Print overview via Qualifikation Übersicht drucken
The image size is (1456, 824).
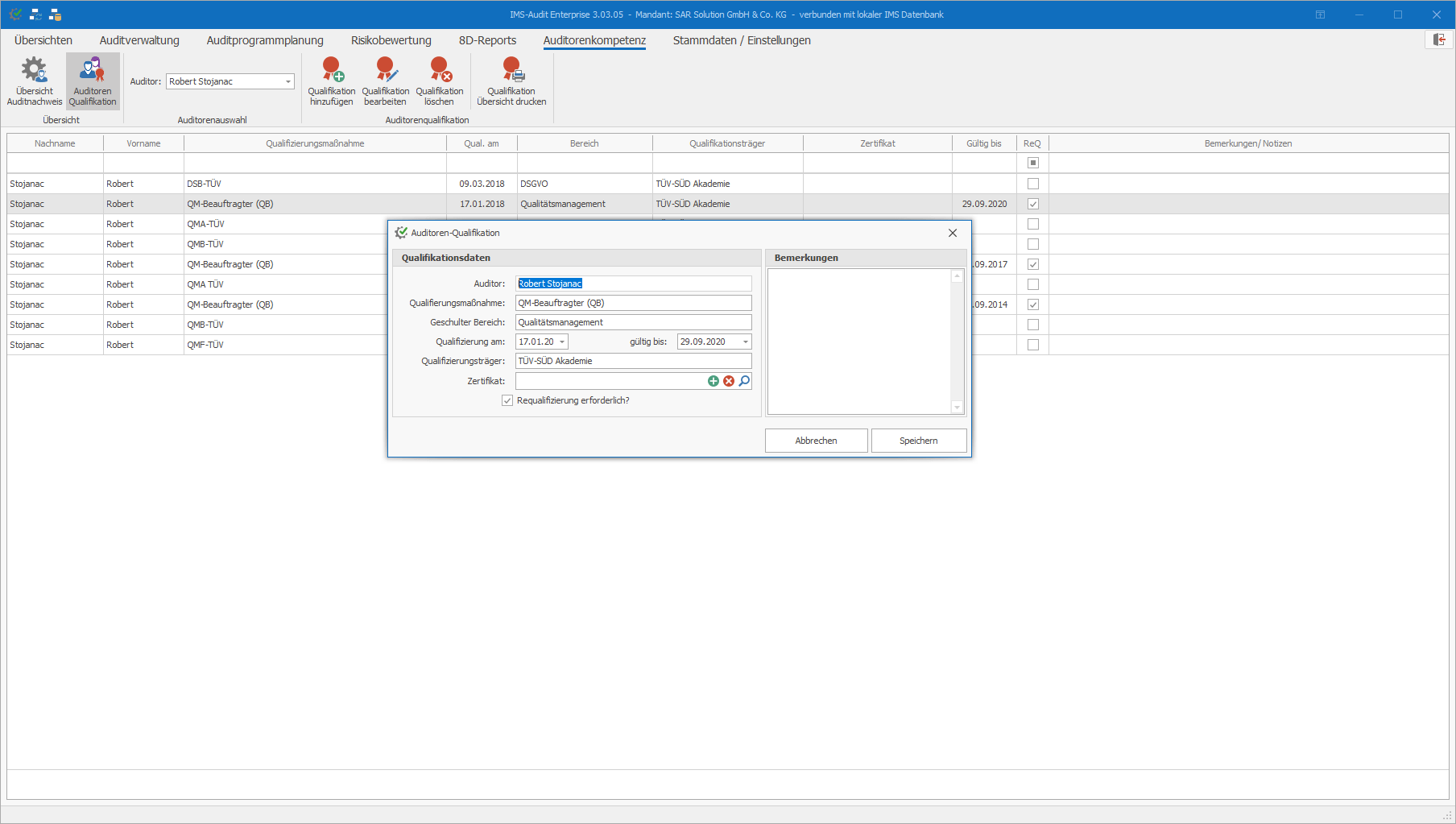pos(511,81)
